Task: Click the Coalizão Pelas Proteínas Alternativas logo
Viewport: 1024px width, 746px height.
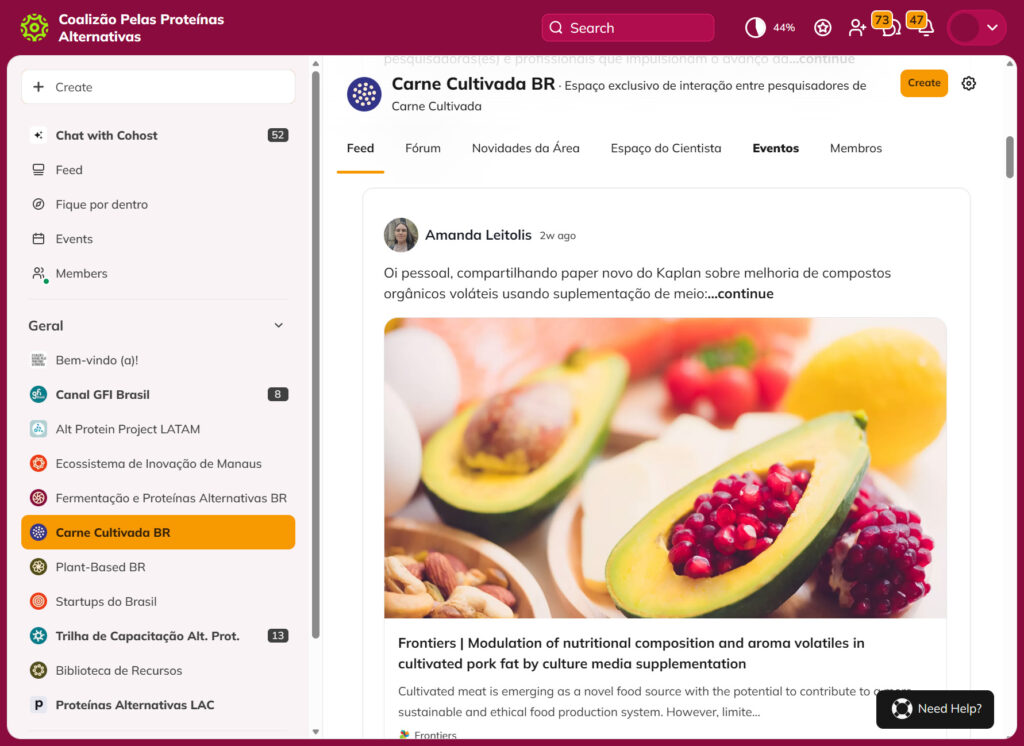Action: pyautogui.click(x=34, y=28)
